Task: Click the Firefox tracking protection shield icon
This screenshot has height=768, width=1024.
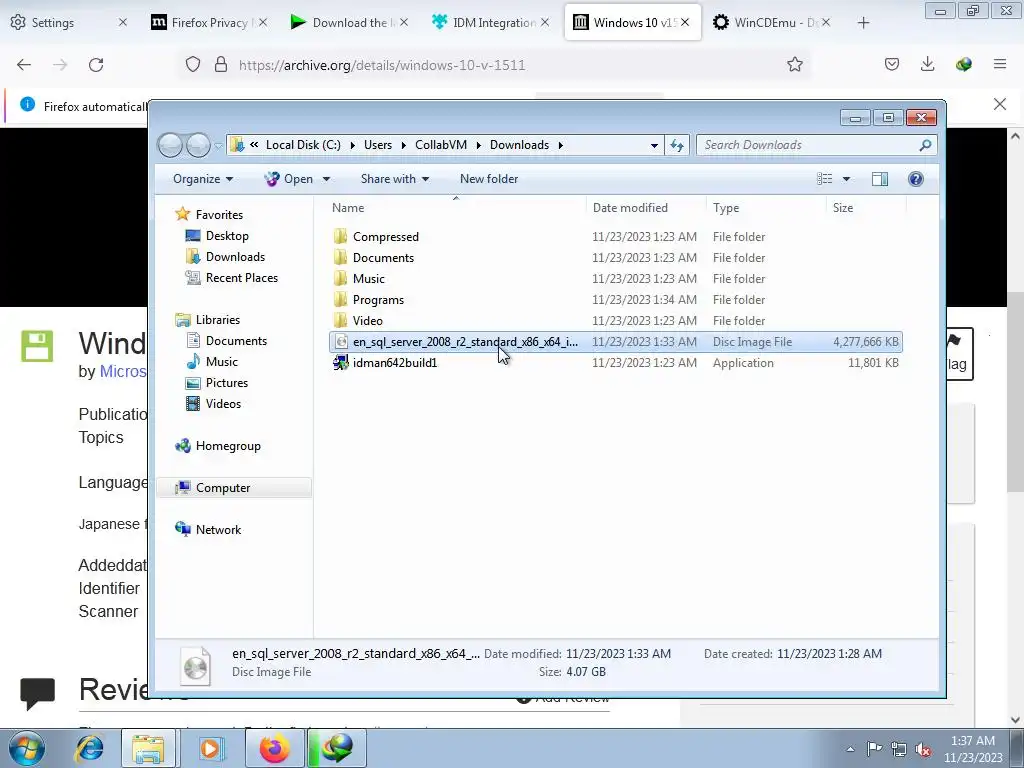Action: coord(193,64)
